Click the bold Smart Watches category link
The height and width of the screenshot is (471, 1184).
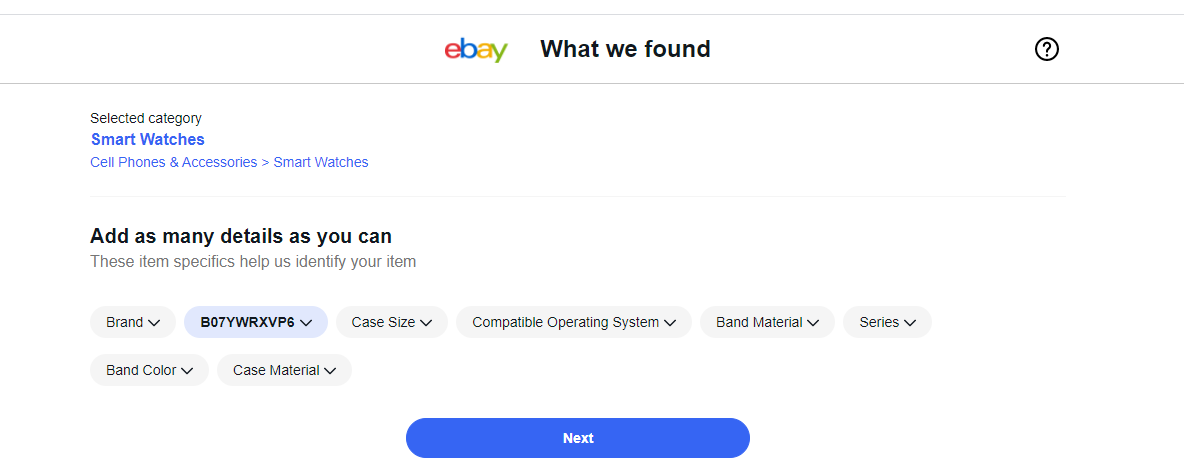[148, 140]
